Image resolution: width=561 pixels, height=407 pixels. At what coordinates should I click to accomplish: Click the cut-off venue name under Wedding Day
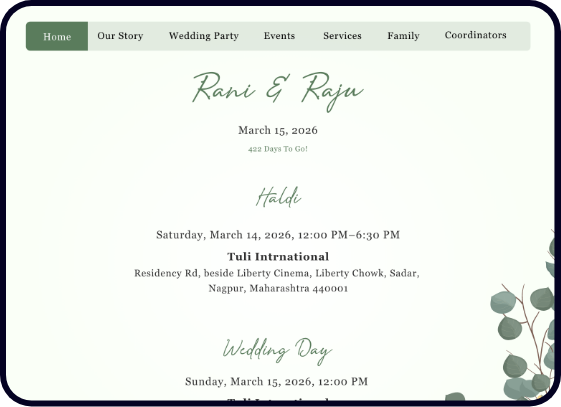(x=278, y=400)
